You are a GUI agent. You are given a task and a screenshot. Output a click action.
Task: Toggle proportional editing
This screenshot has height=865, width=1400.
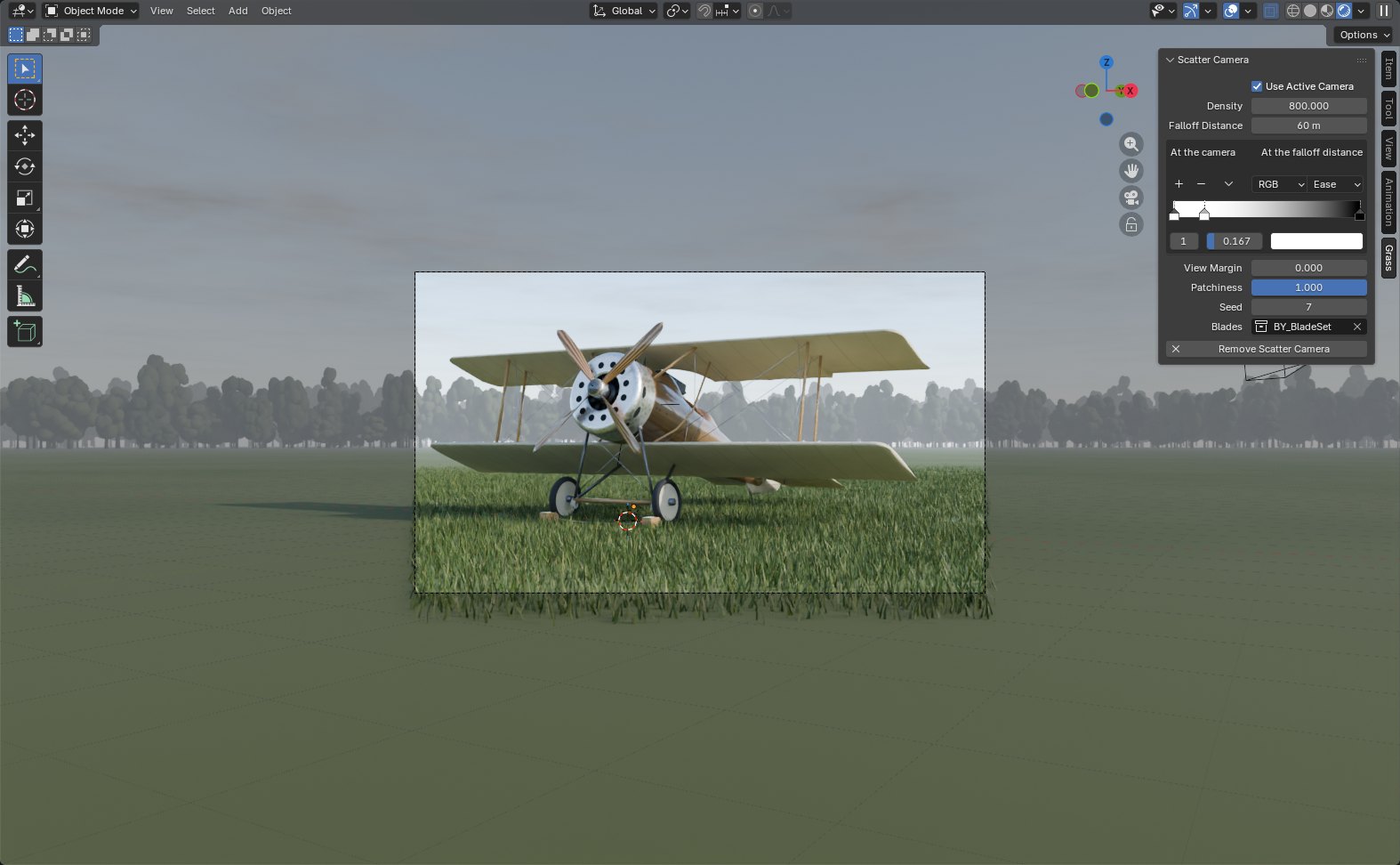tap(755, 11)
